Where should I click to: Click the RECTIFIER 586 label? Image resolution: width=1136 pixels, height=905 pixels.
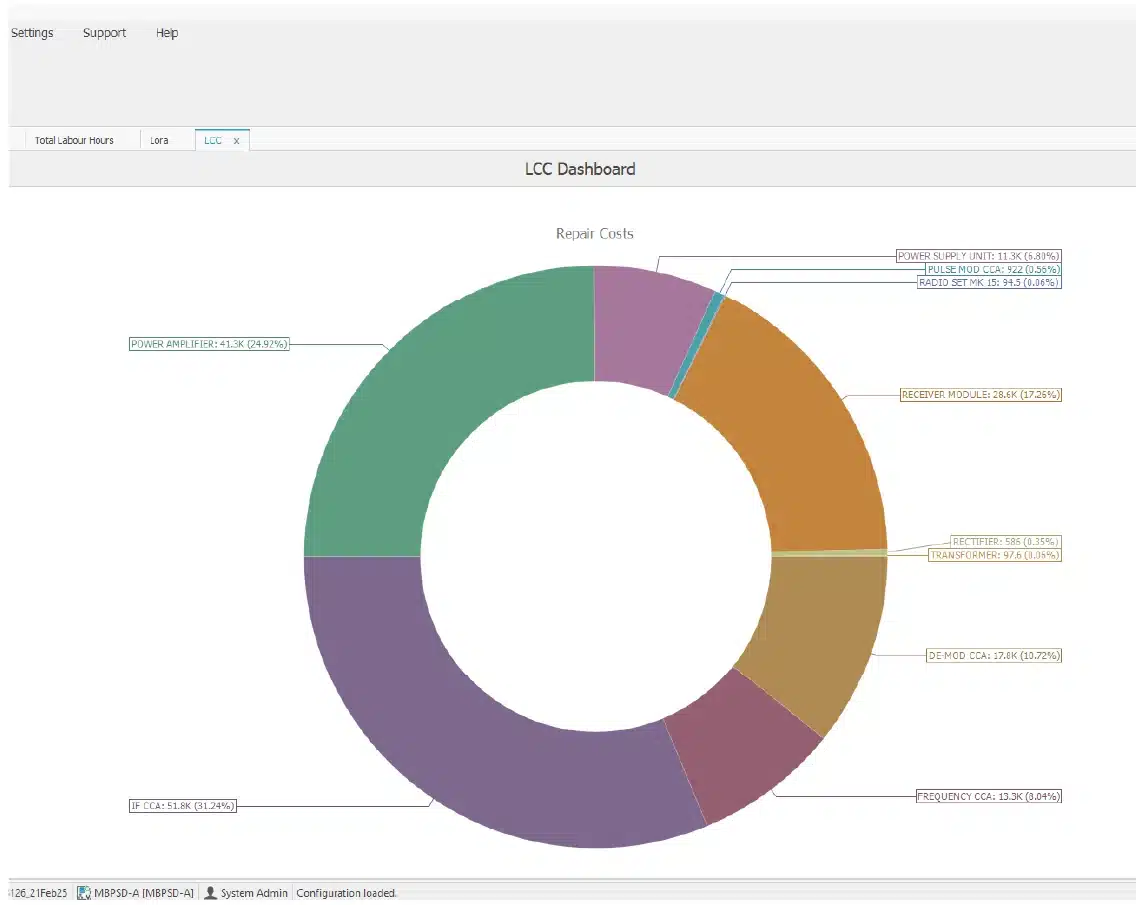[1006, 541]
